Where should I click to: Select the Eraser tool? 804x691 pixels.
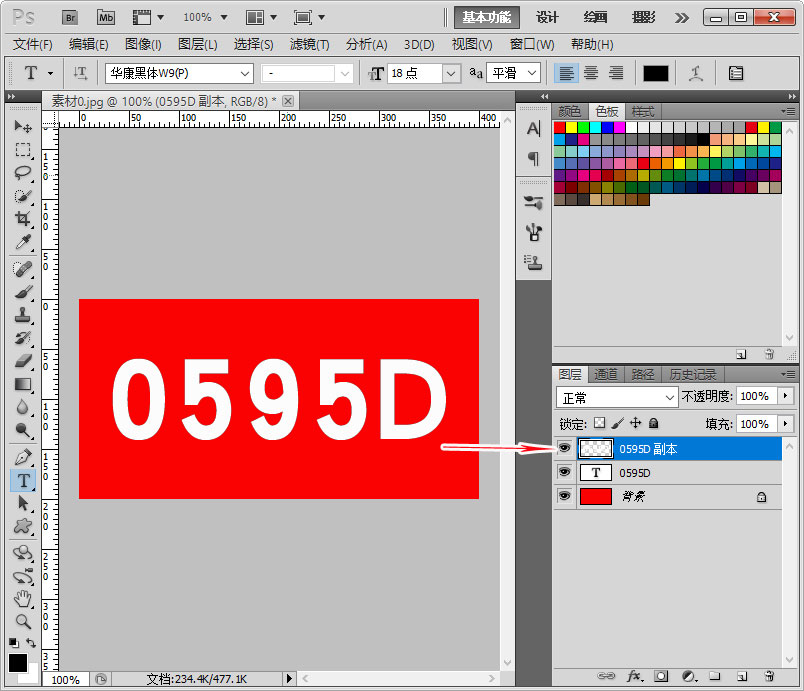coord(23,361)
